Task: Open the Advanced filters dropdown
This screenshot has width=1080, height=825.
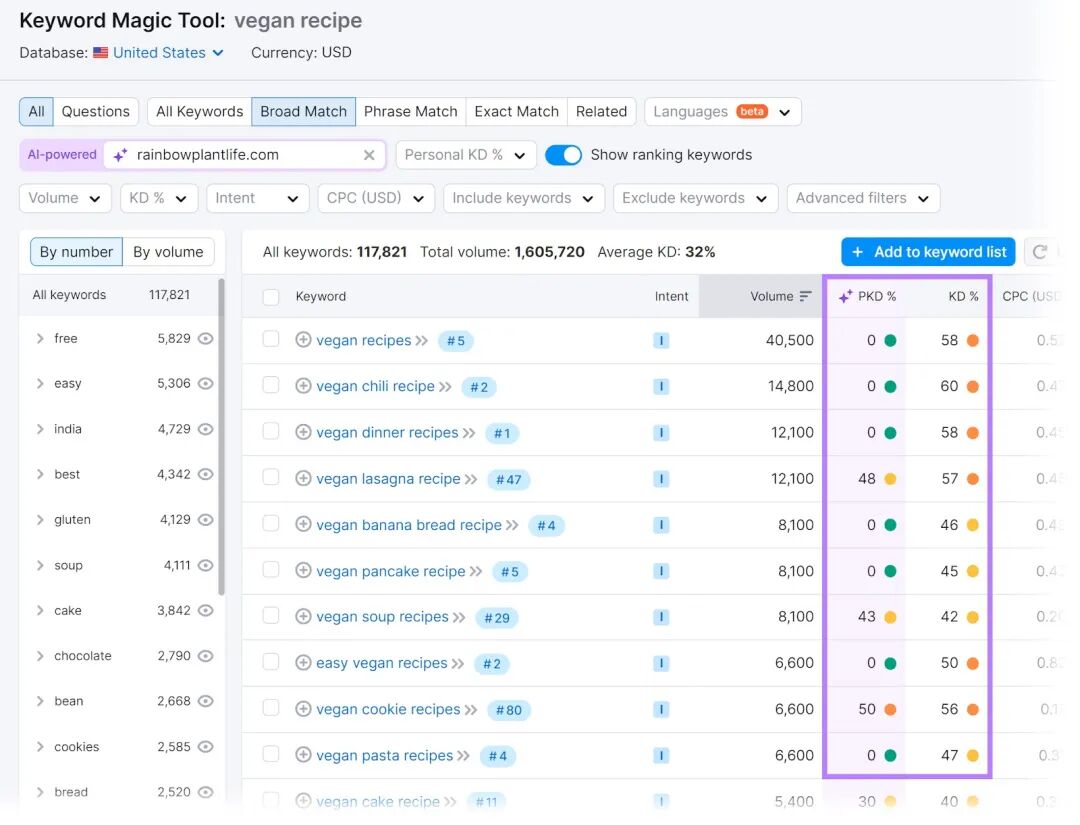Action: (863, 198)
